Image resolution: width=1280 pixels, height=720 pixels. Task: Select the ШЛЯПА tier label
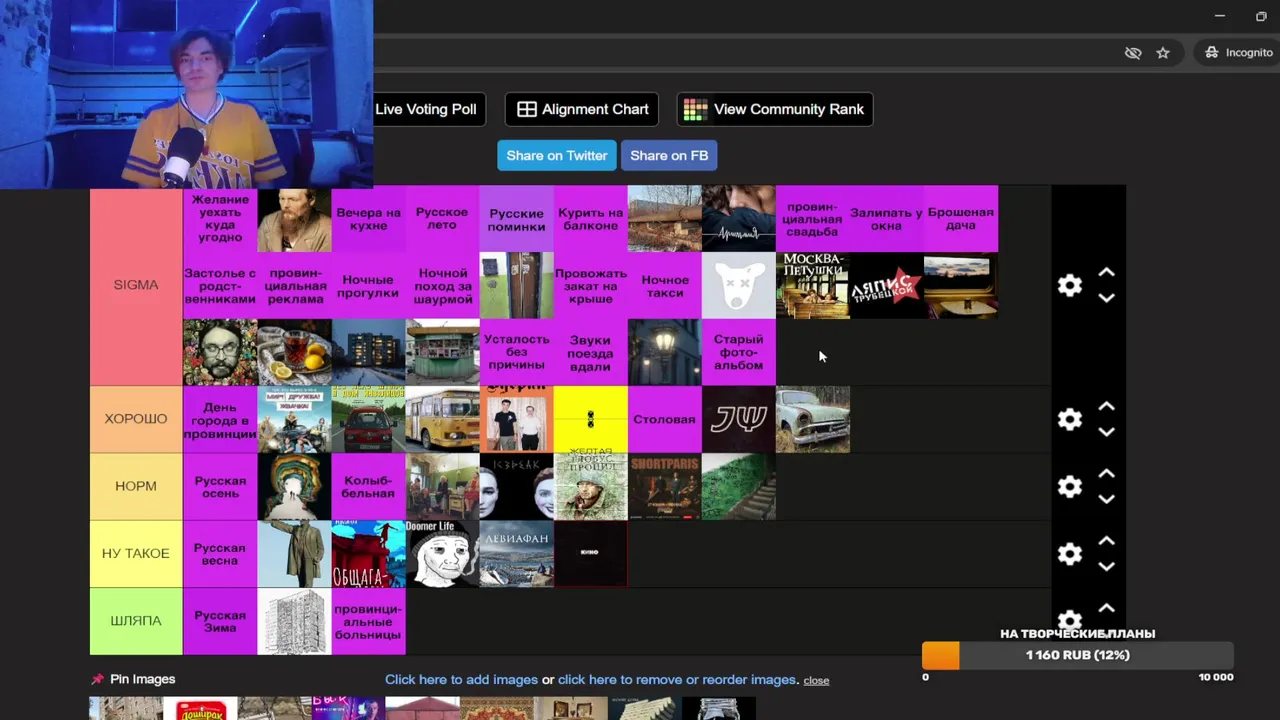pyautogui.click(x=136, y=620)
